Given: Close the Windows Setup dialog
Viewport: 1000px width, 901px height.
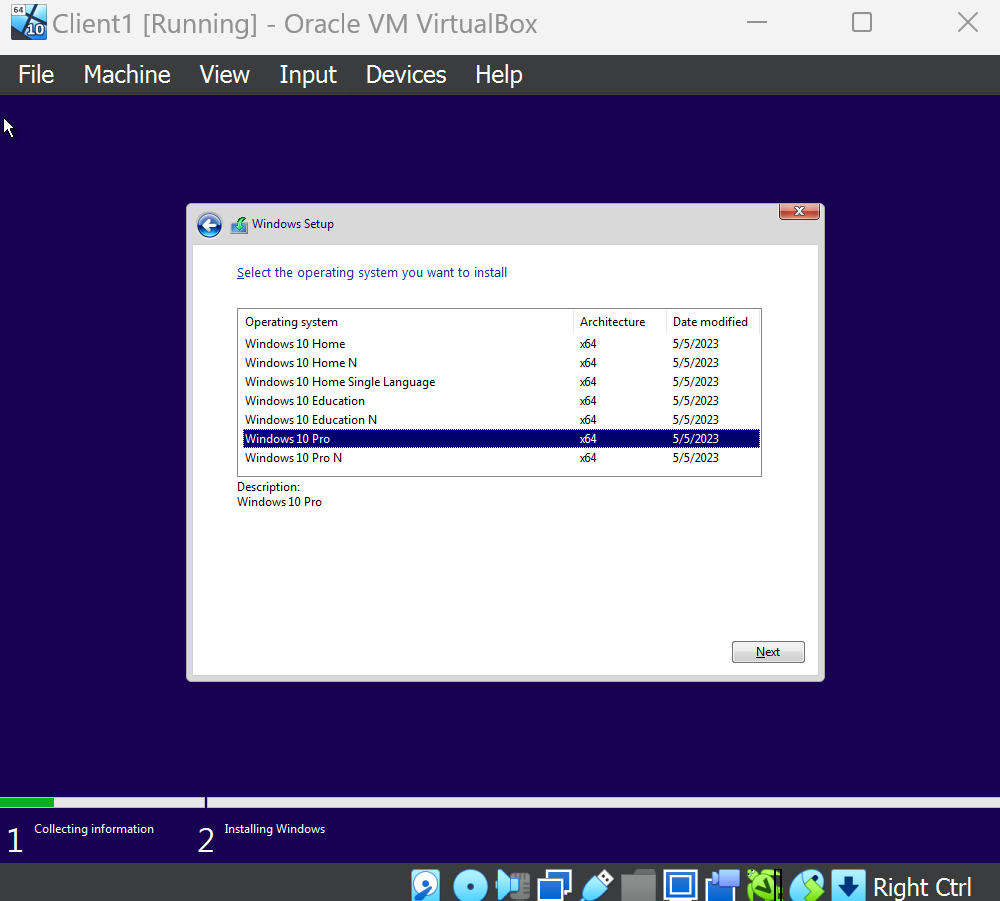Looking at the screenshot, I should [x=799, y=211].
